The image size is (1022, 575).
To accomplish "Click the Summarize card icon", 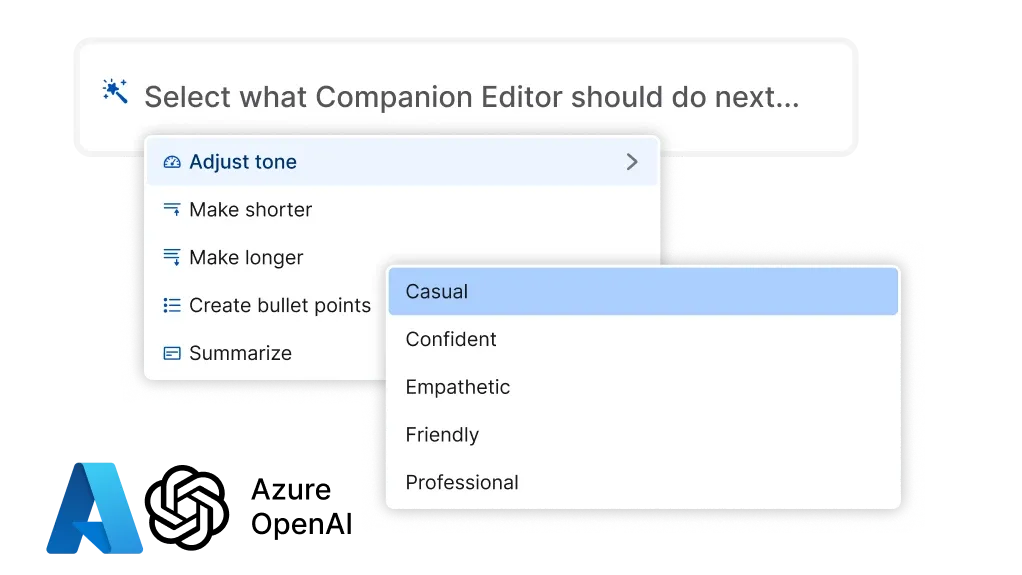I will 172,354.
